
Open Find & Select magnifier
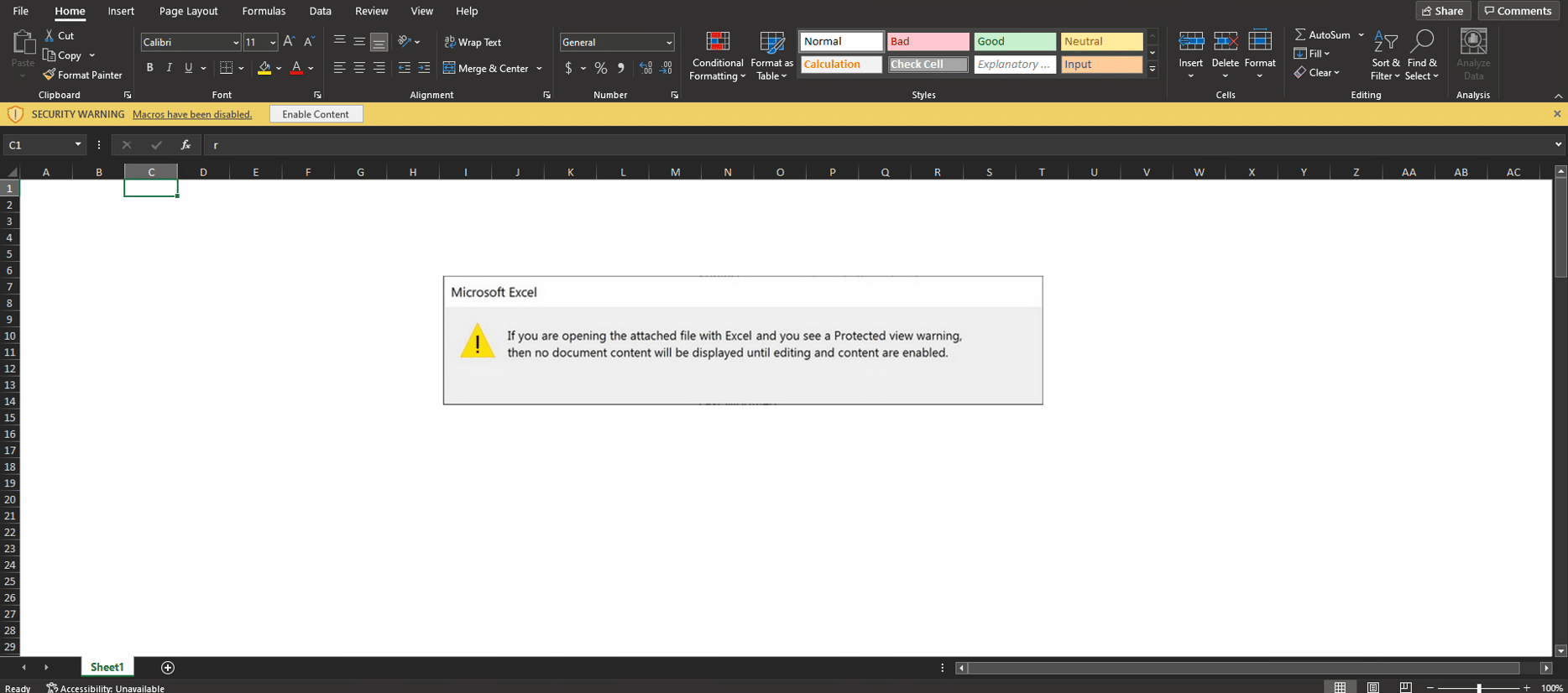[1422, 56]
